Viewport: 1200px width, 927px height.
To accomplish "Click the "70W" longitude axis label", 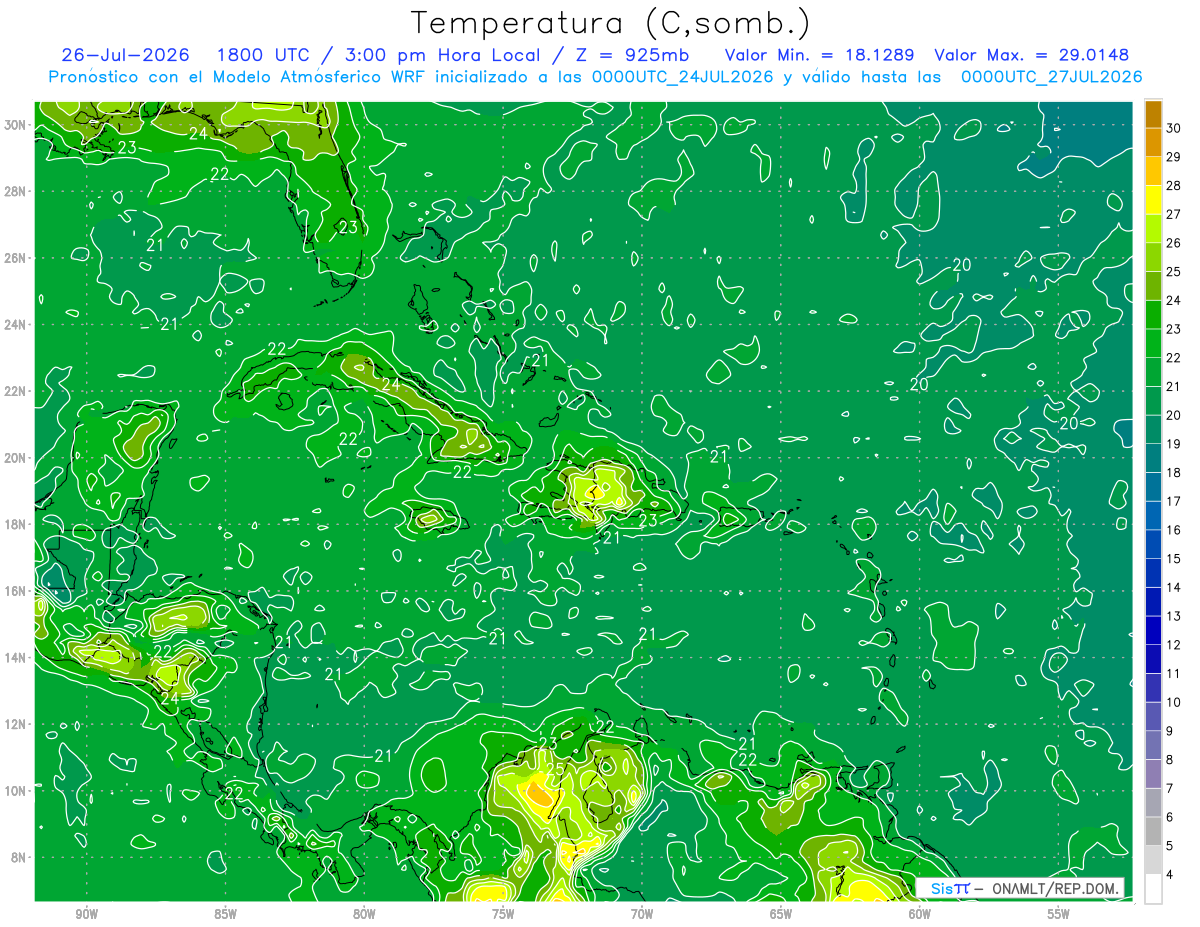I will (x=642, y=914).
